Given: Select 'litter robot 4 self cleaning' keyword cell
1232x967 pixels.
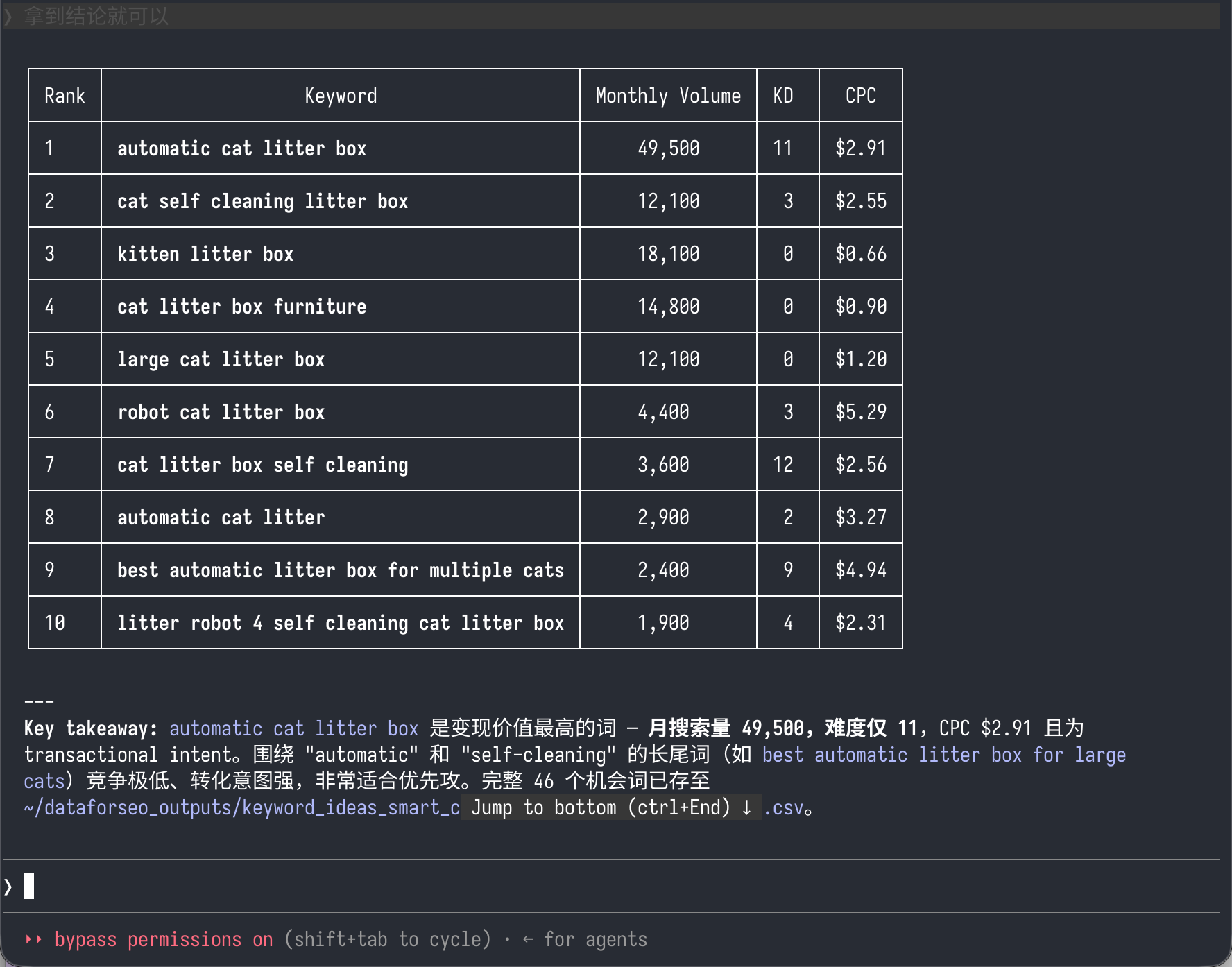Looking at the screenshot, I should tap(341, 623).
